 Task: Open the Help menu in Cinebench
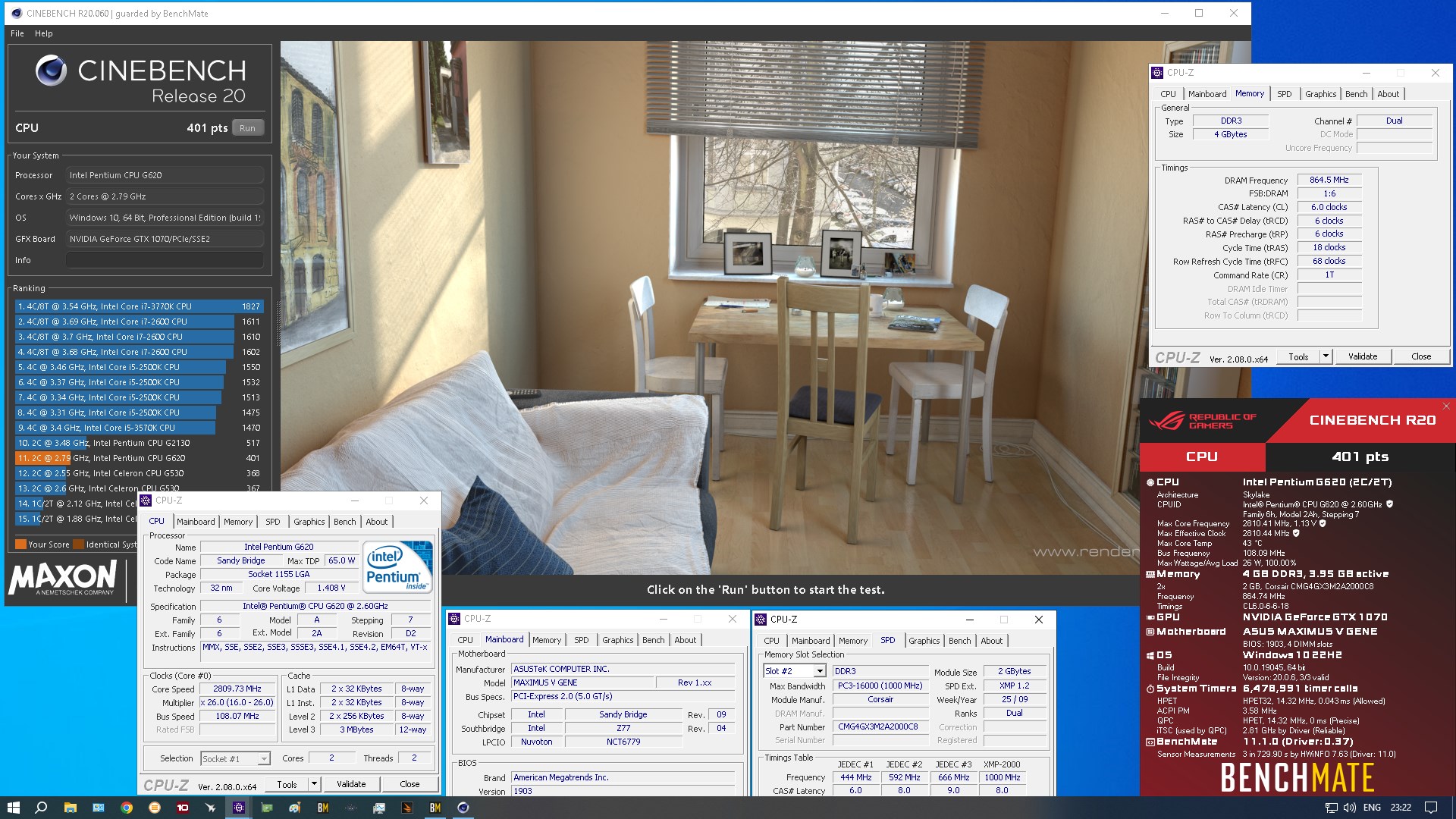coord(44,33)
